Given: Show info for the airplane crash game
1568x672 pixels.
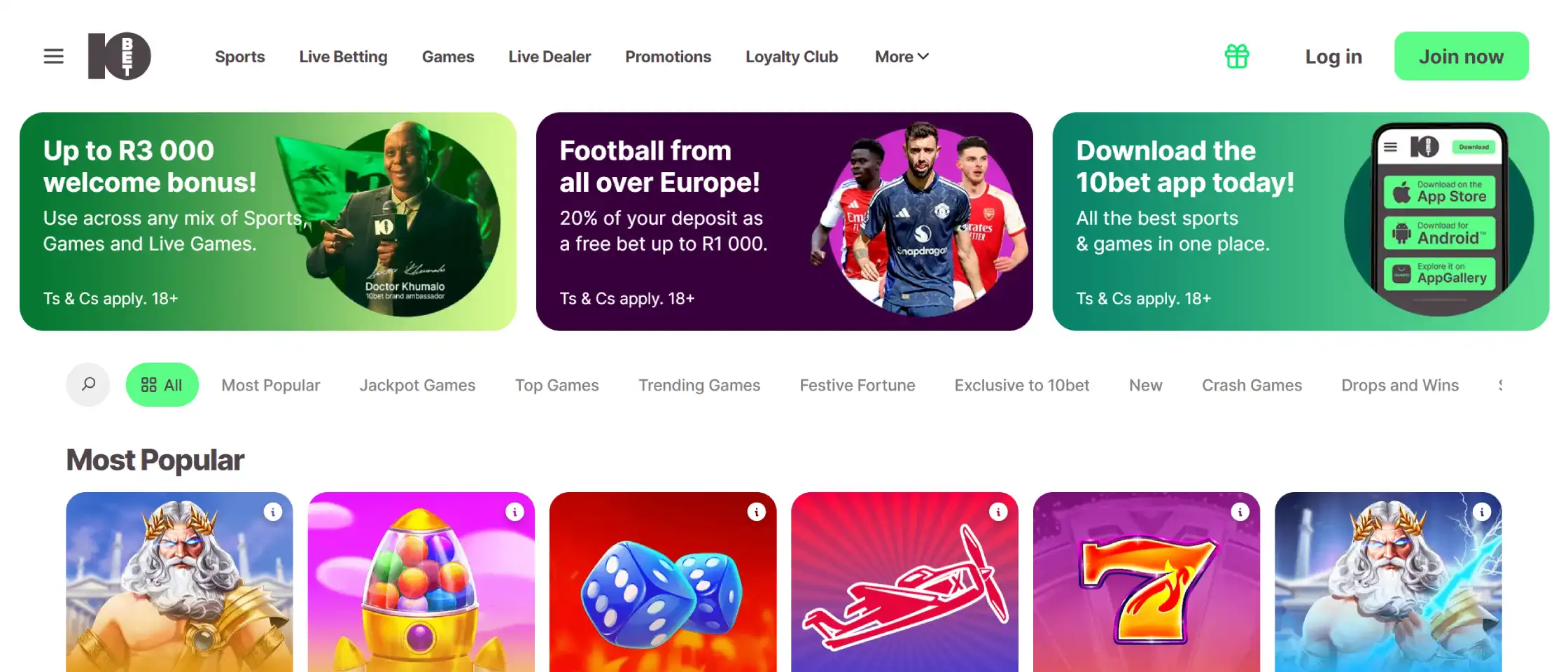Looking at the screenshot, I should click(998, 512).
